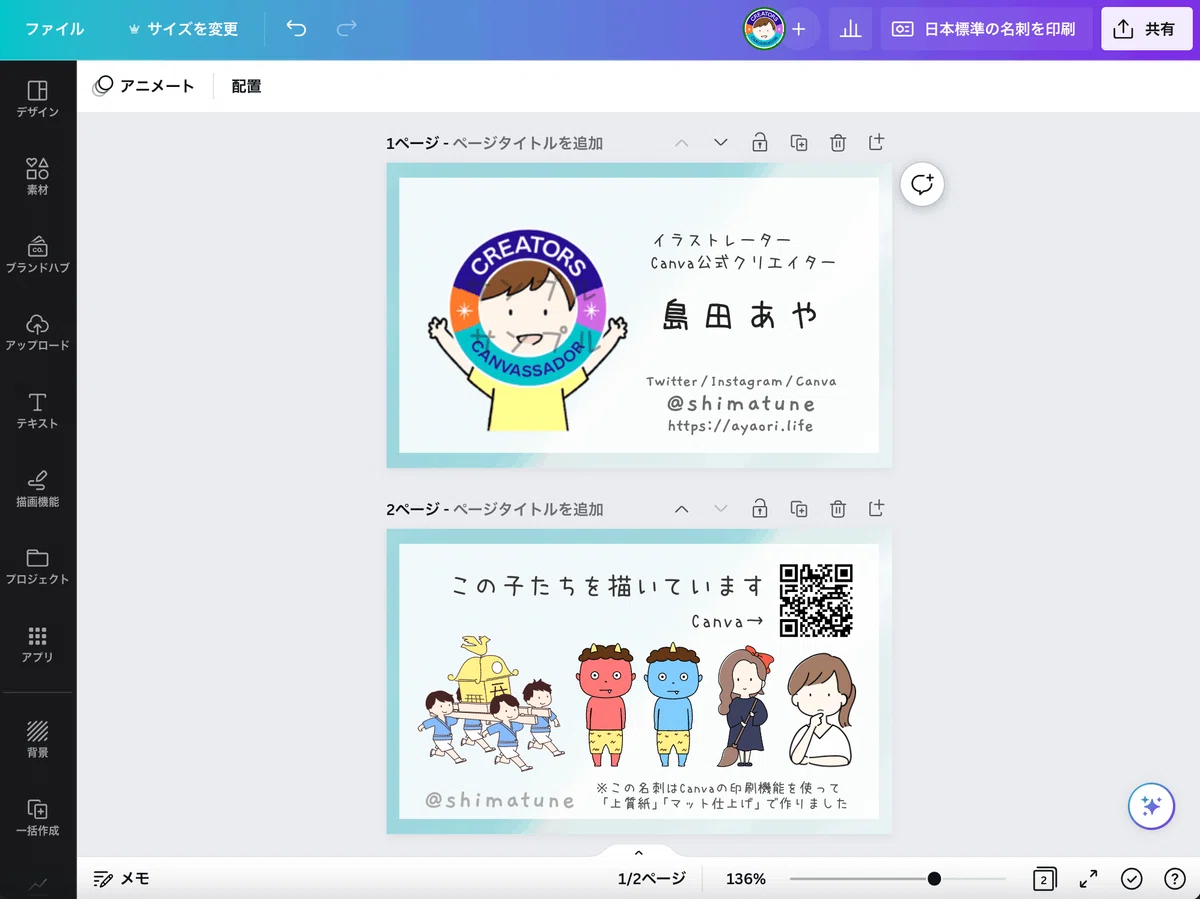The image size is (1200, 899).
Task: Duplicate page 2
Action: [799, 508]
